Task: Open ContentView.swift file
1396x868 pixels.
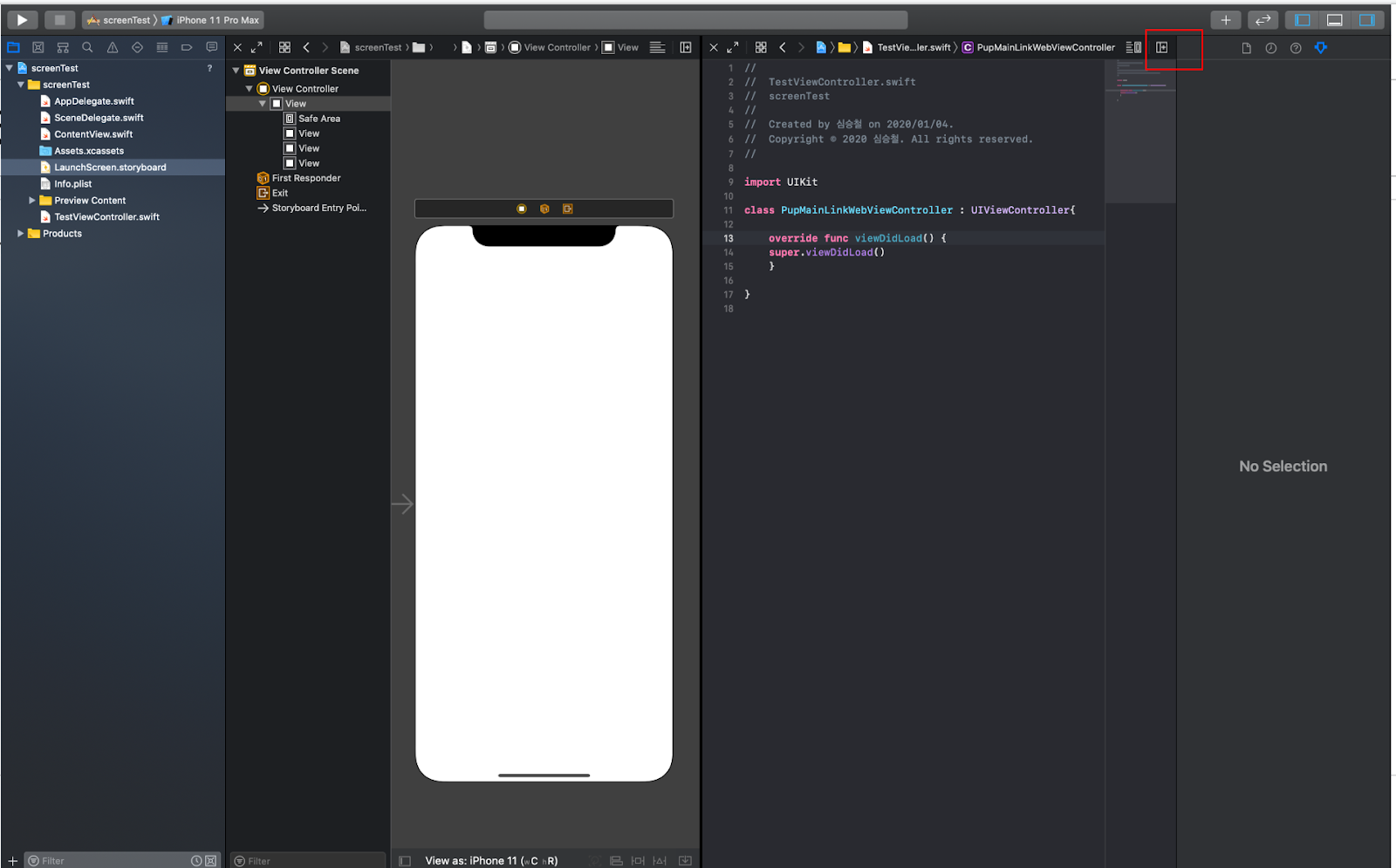Action: pyautogui.click(x=93, y=134)
